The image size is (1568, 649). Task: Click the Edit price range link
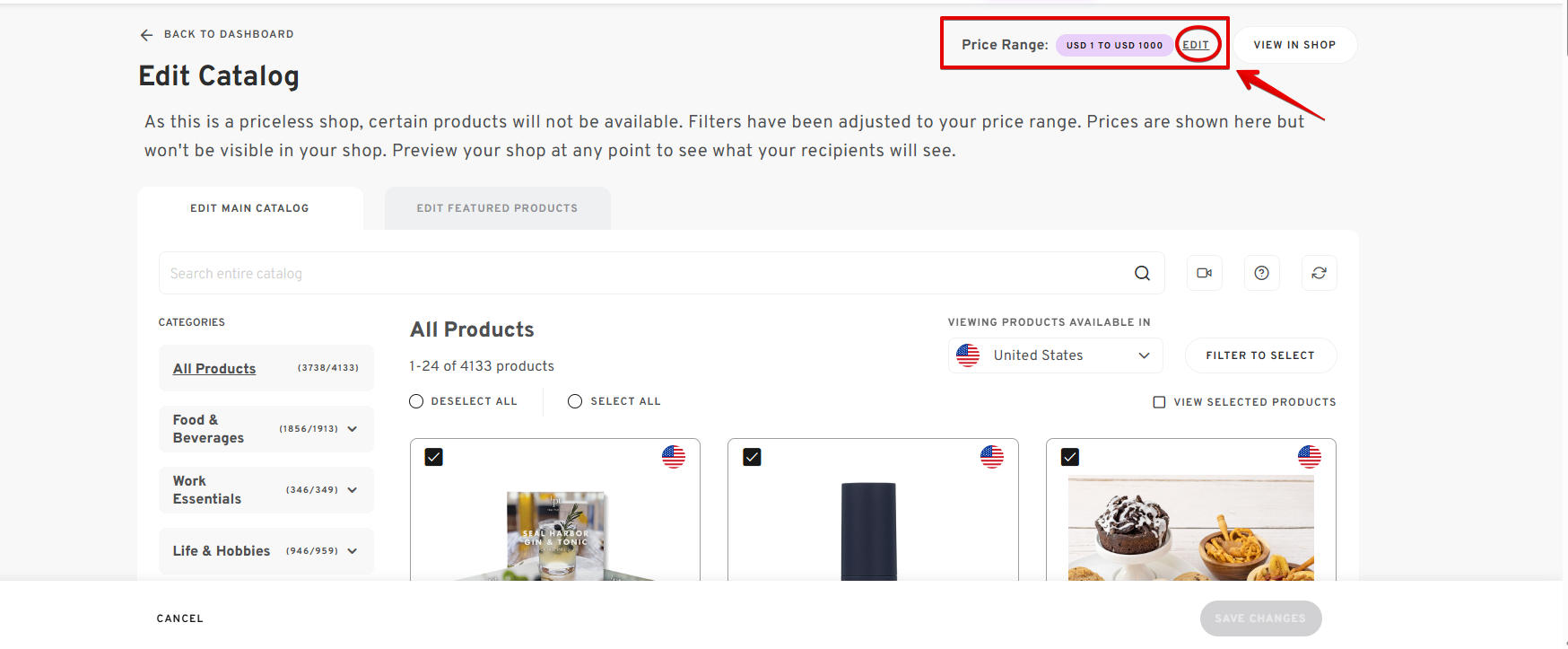(x=1195, y=45)
